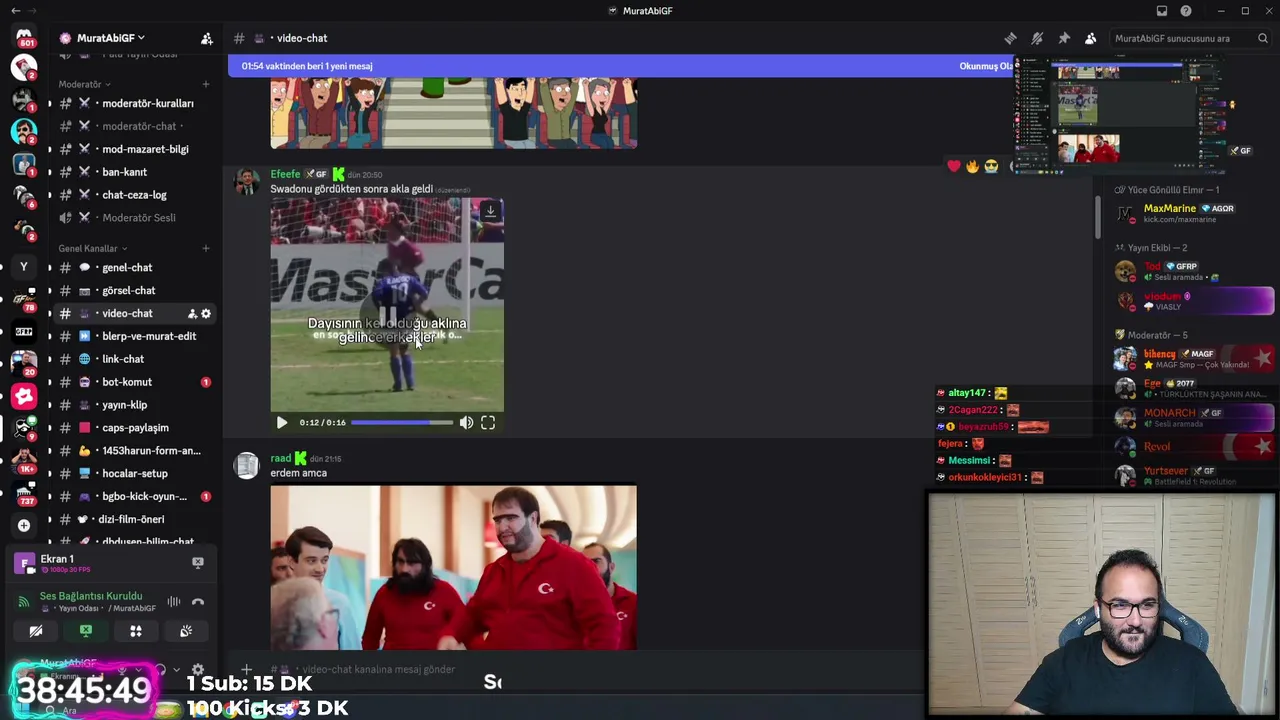Image resolution: width=1280 pixels, height=720 pixels.
Task: Open Efeefe's user profile name
Action: click(285, 174)
